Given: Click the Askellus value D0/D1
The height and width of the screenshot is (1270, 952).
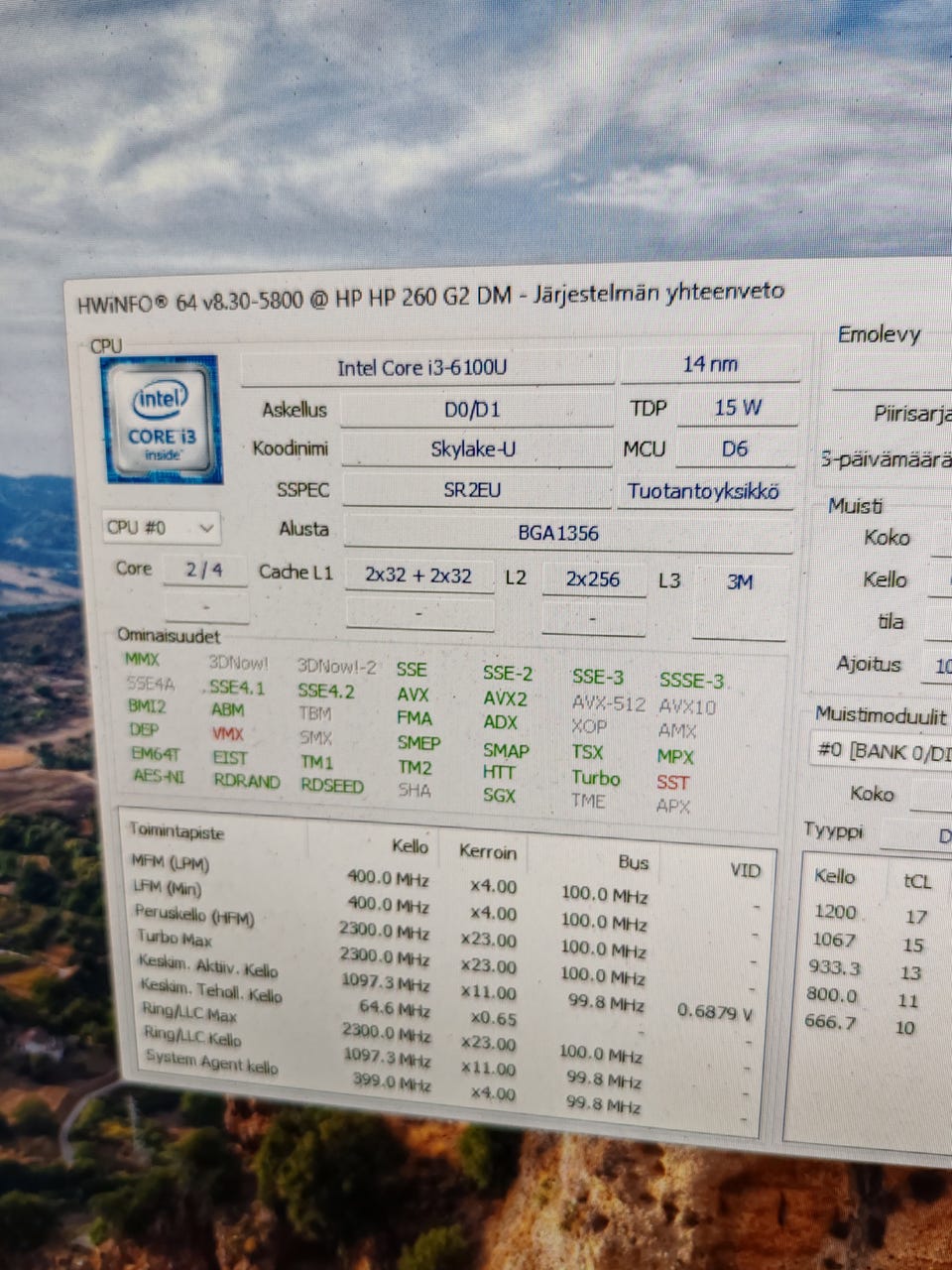Looking at the screenshot, I should tap(475, 409).
